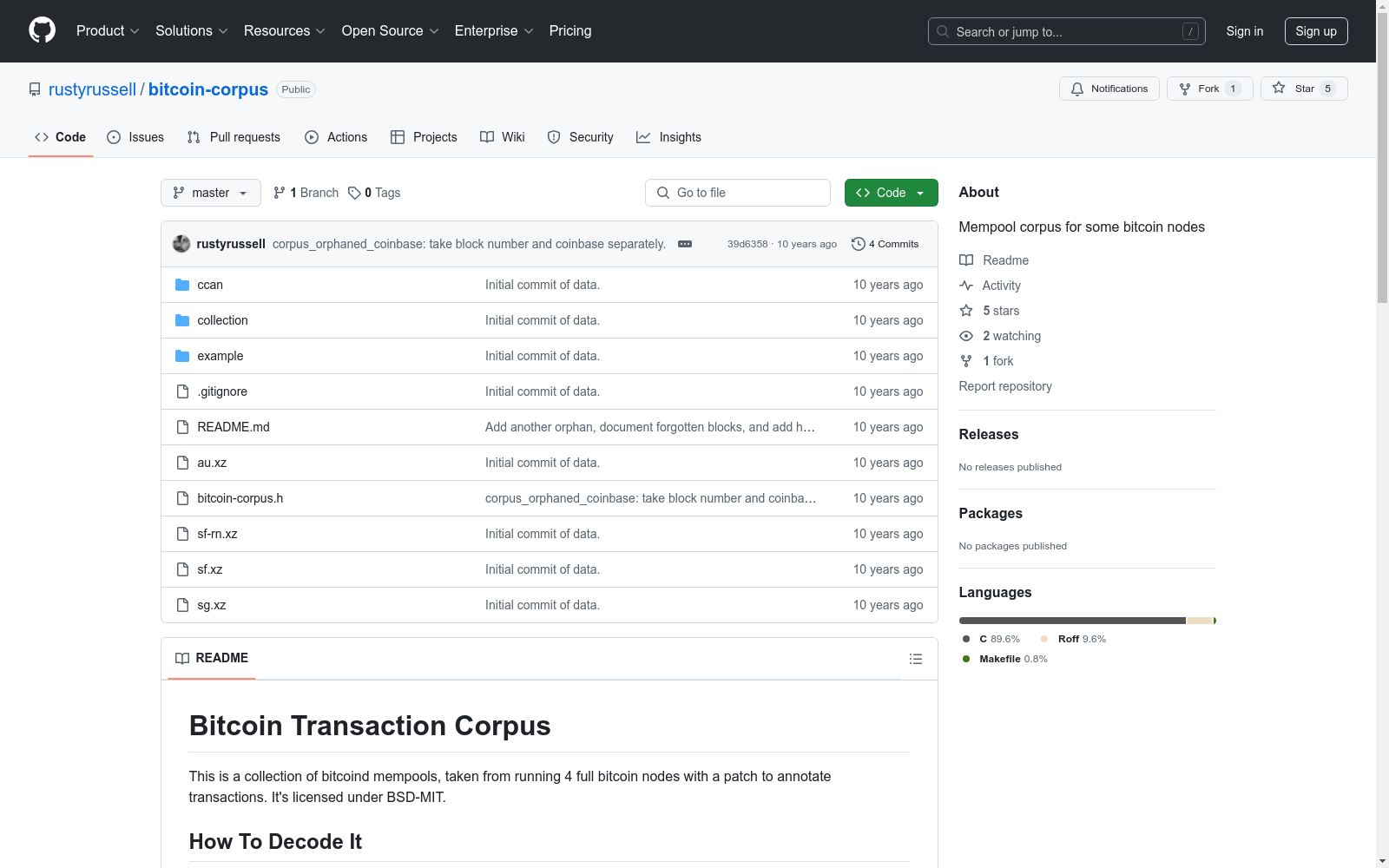Screen dimensions: 1389x868
Task: Click the Sign up button
Action: point(1316,31)
